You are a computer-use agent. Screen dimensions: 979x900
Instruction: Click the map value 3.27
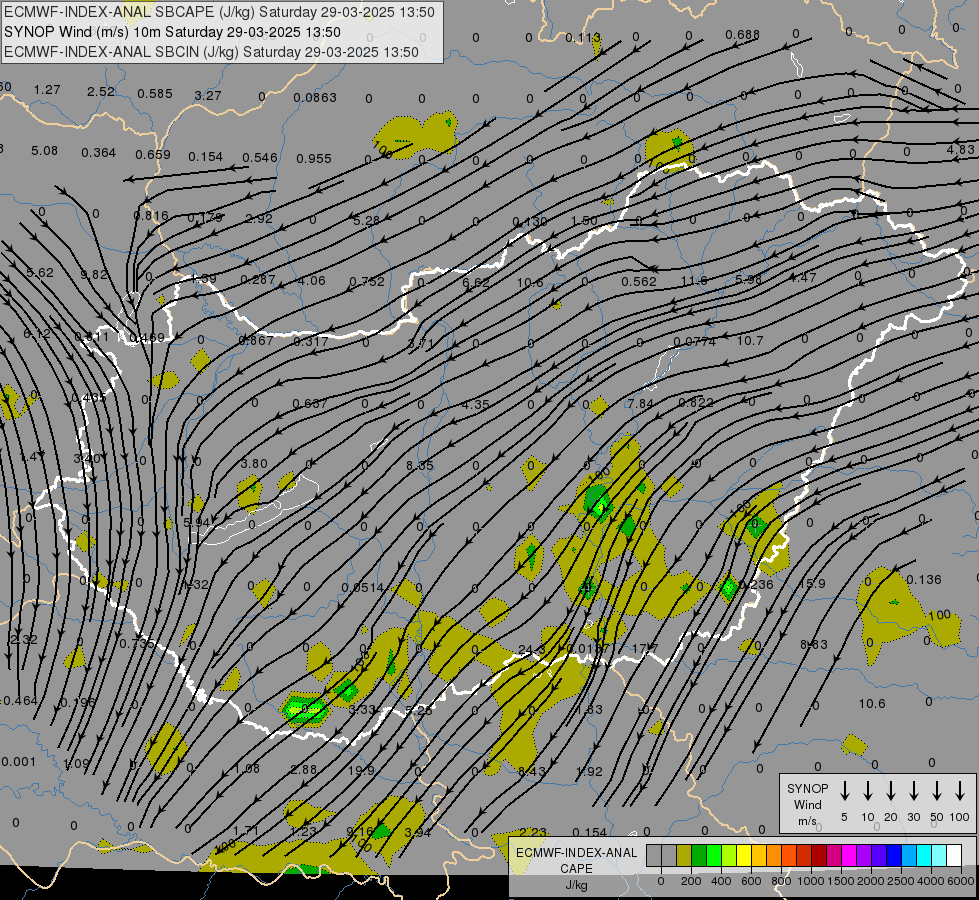point(208,96)
